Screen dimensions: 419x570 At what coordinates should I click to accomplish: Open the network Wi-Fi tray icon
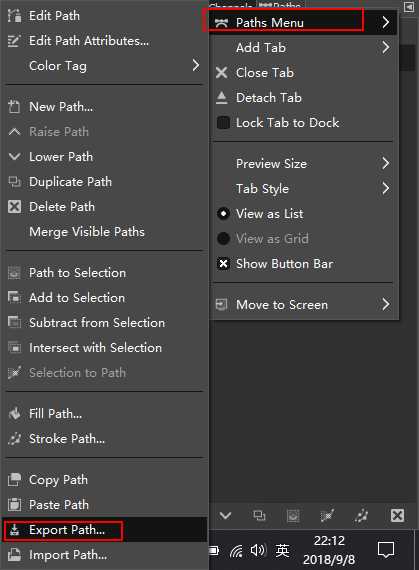point(237,551)
